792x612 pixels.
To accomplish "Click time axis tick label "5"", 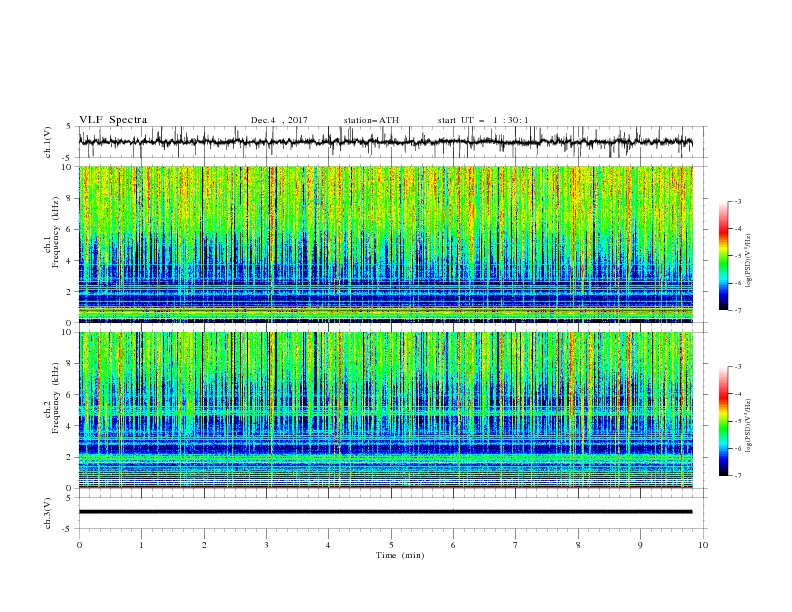I will (x=391, y=545).
